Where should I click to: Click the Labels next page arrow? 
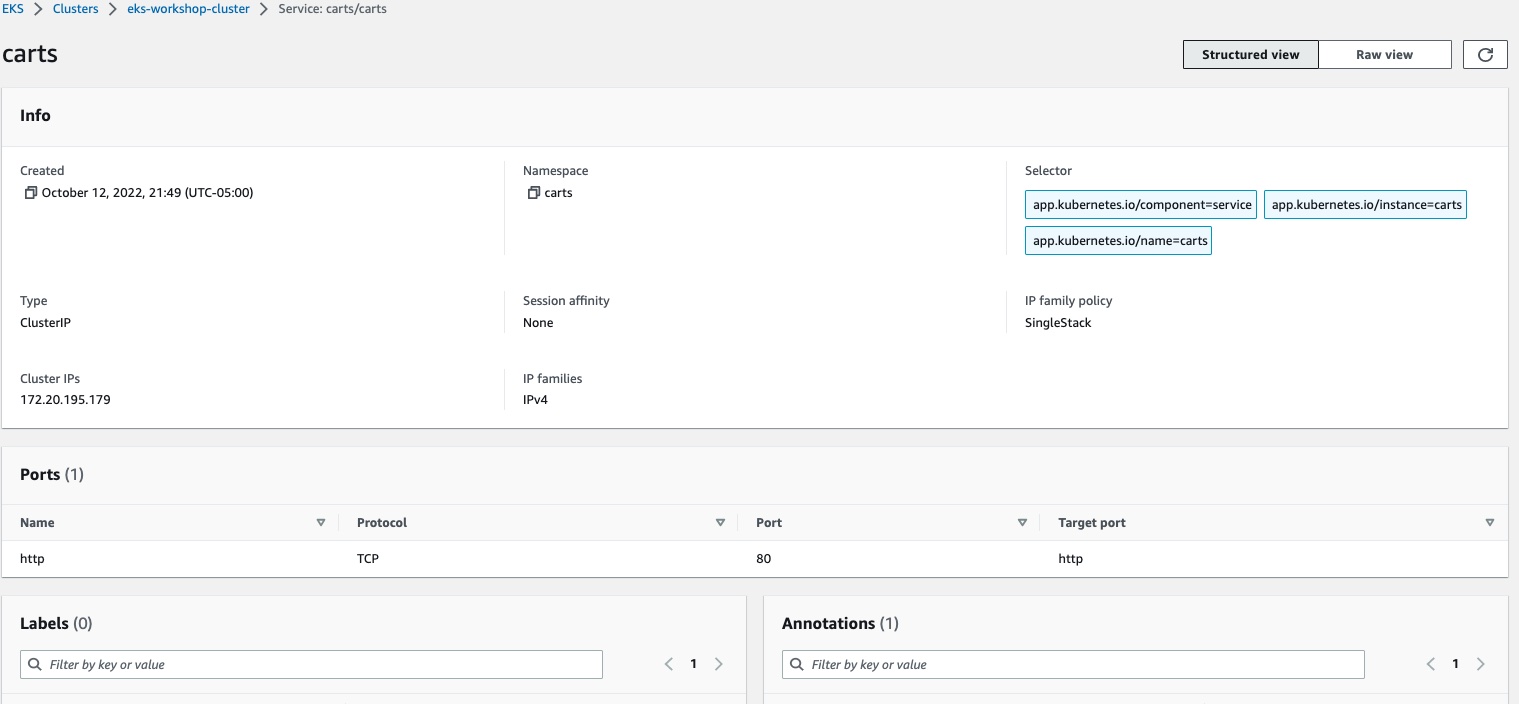pos(719,664)
